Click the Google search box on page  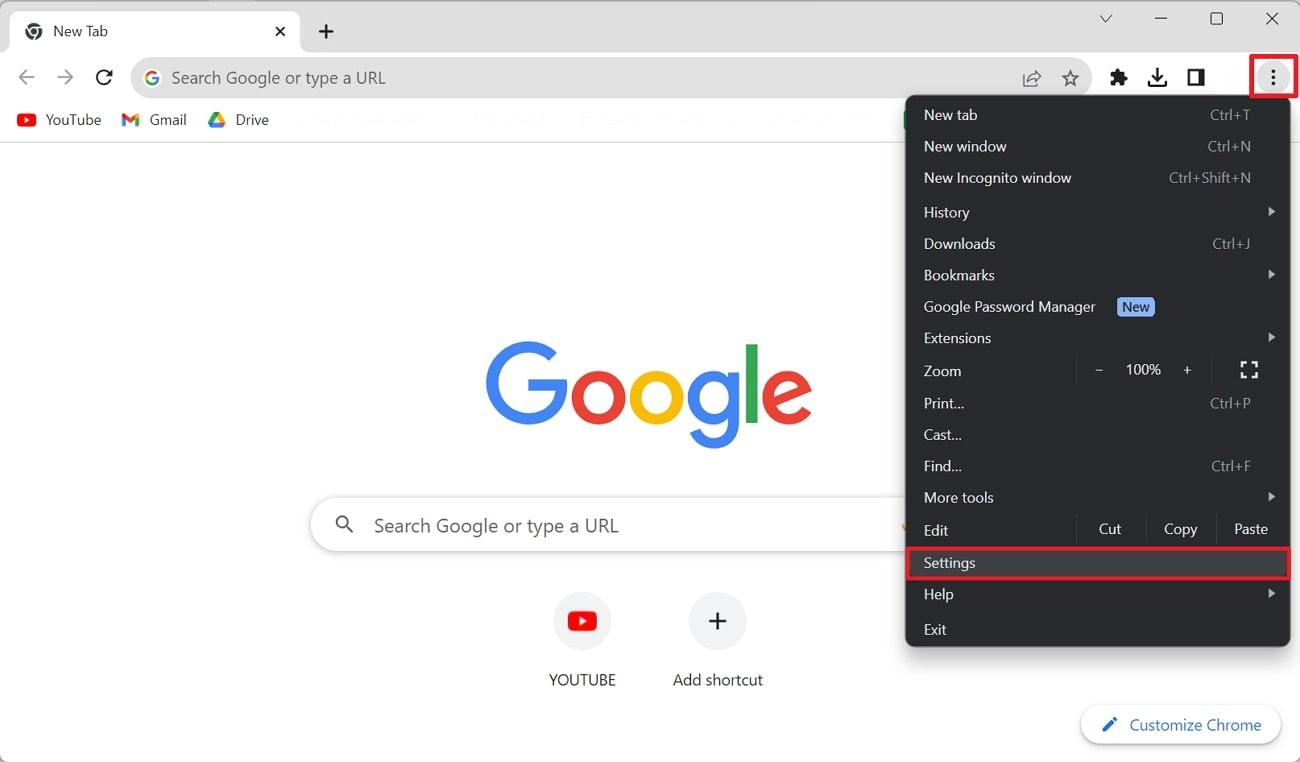pos(608,525)
